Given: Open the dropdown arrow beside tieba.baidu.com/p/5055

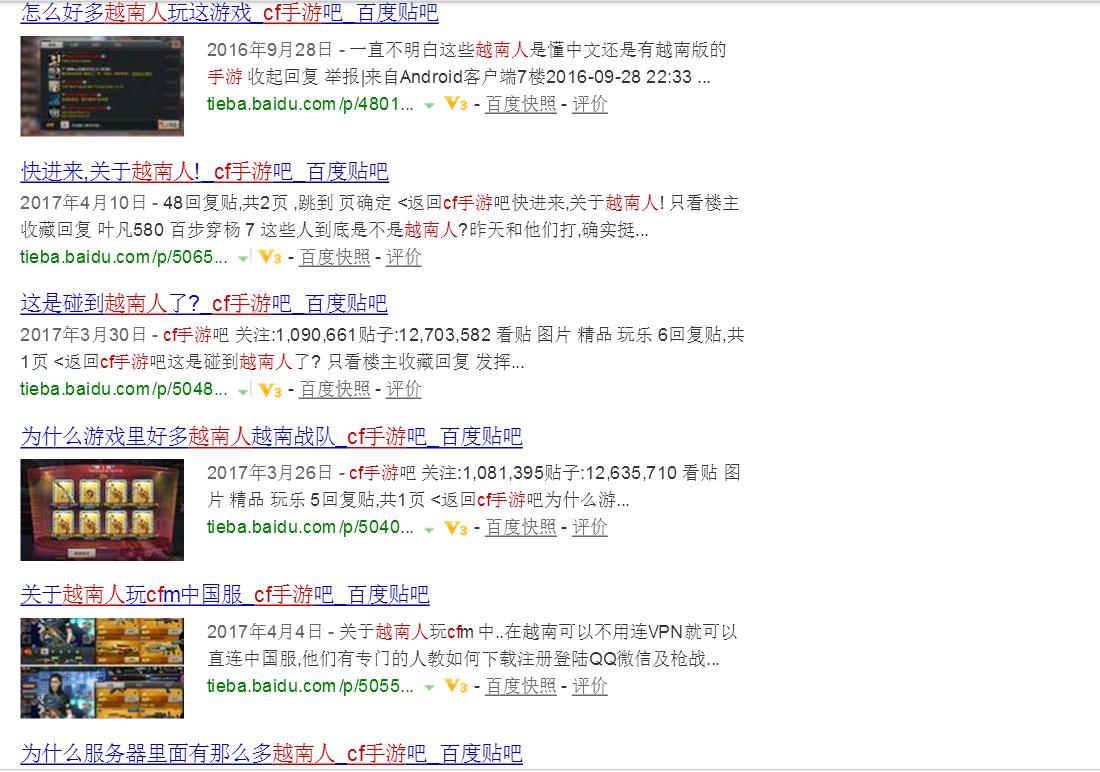Looking at the screenshot, I should pos(430,688).
